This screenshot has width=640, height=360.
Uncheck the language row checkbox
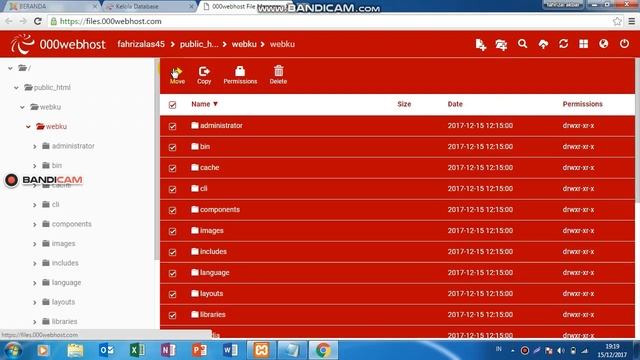172,273
